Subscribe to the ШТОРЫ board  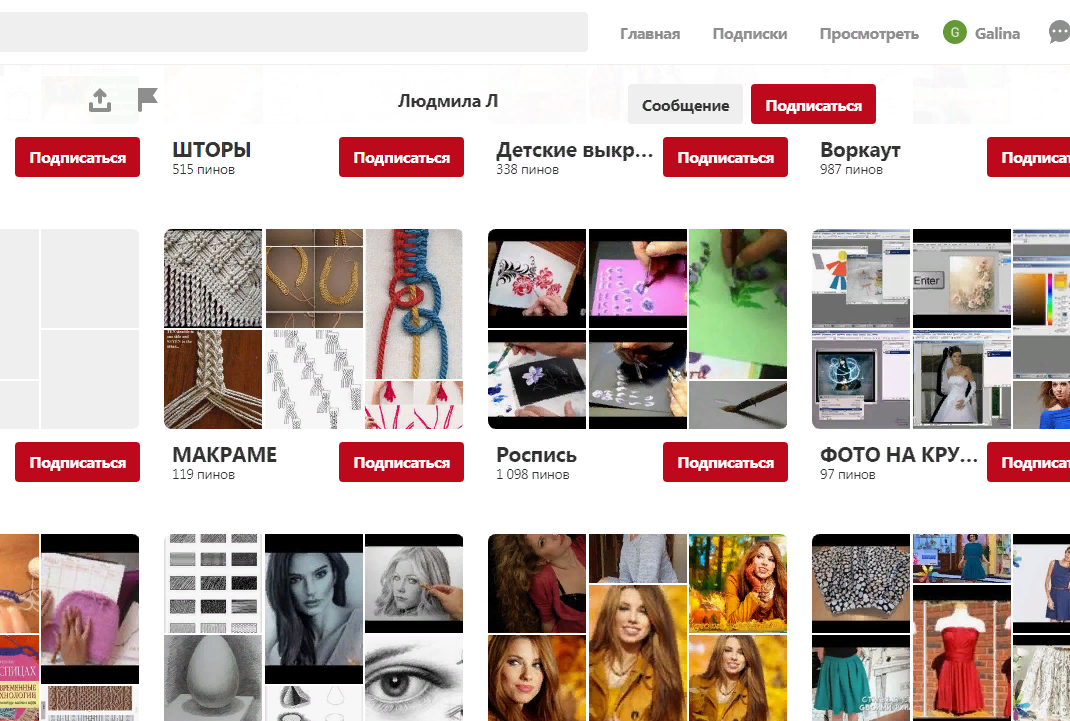point(401,157)
